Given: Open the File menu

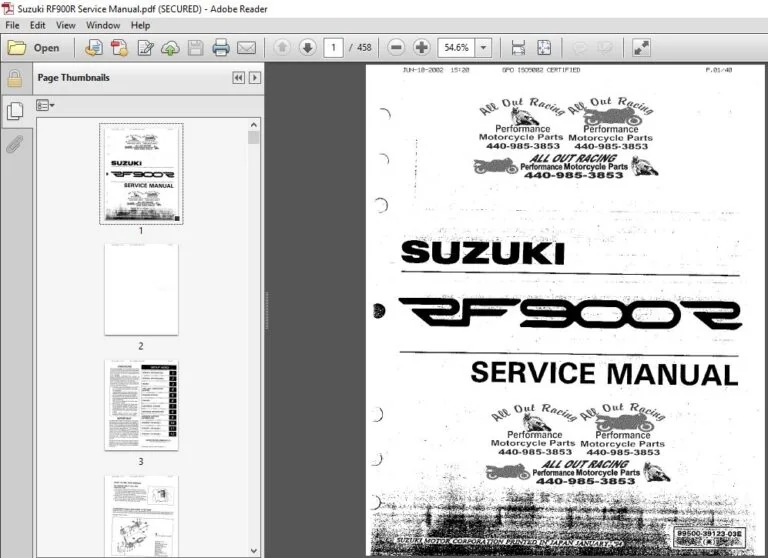Looking at the screenshot, I should click(x=12, y=25).
